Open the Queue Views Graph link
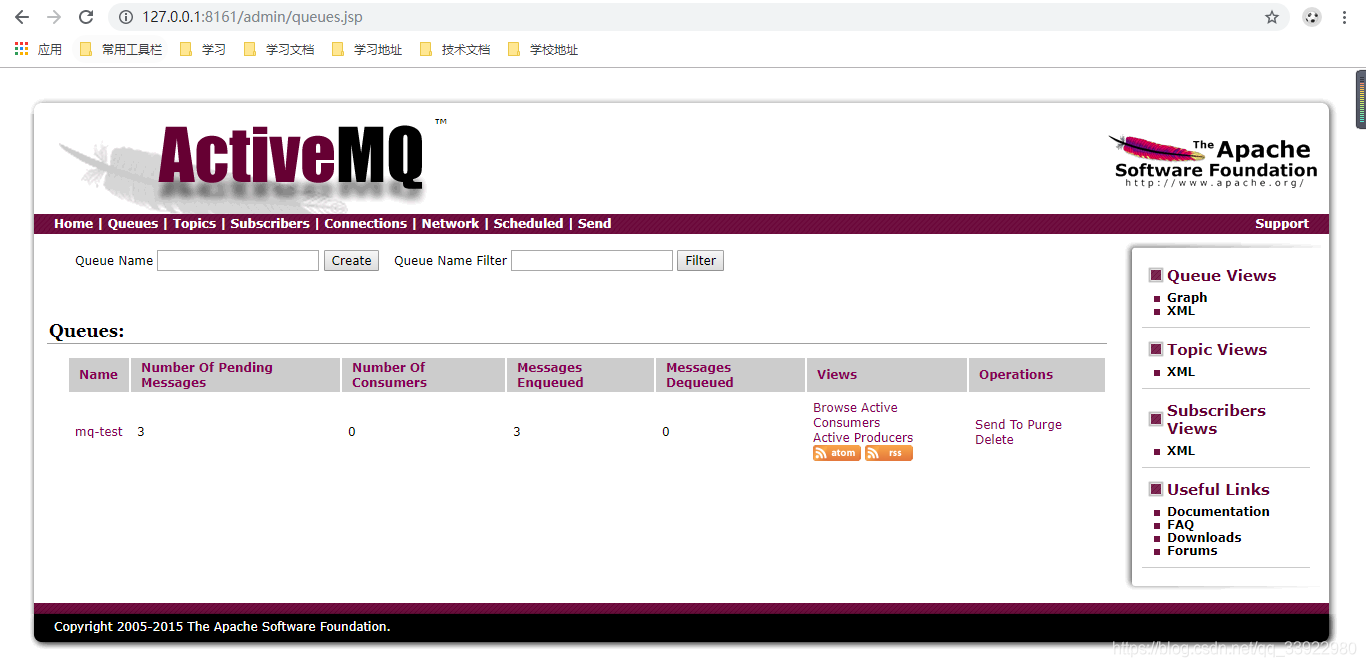 (x=1187, y=298)
